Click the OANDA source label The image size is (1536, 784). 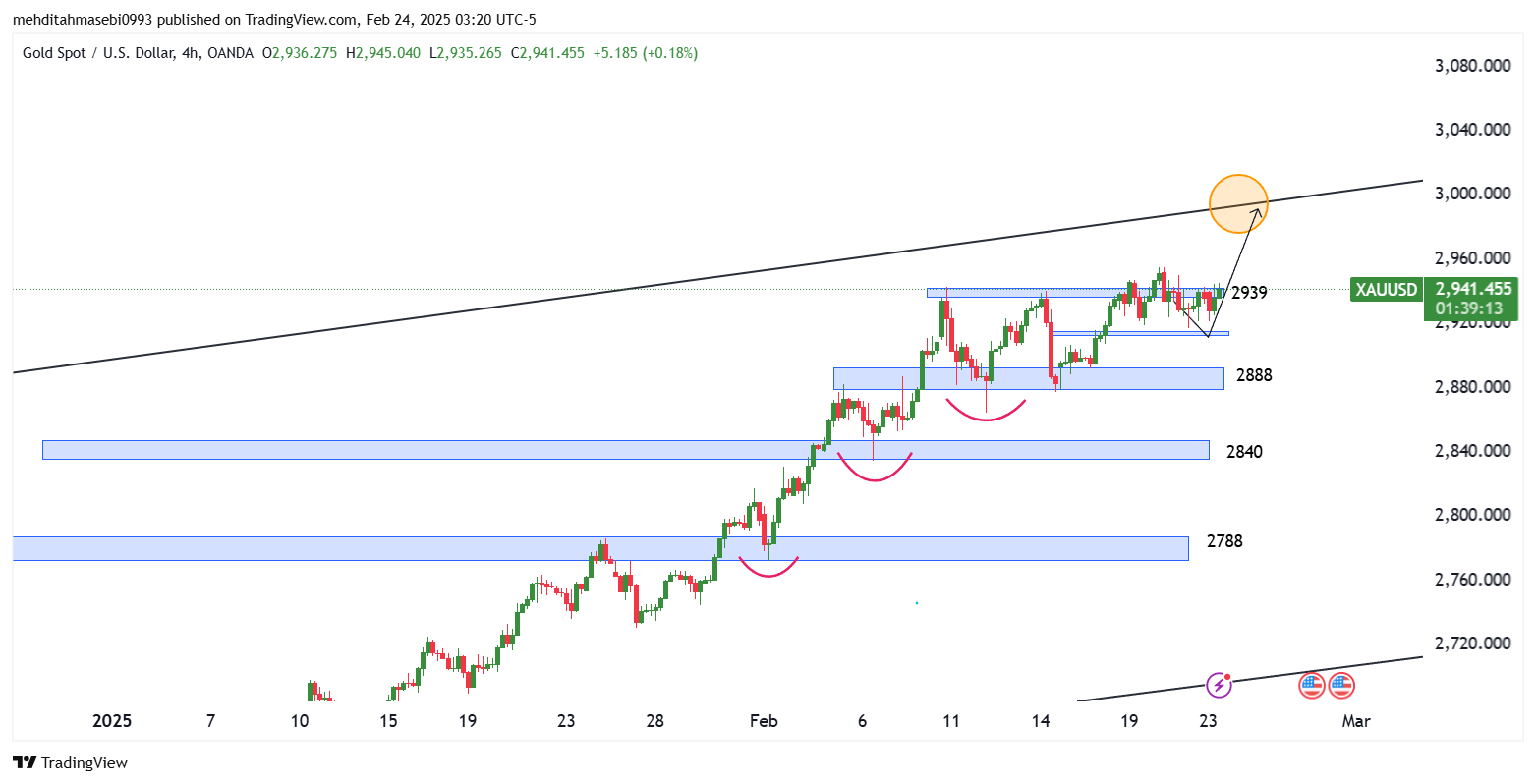(231, 53)
